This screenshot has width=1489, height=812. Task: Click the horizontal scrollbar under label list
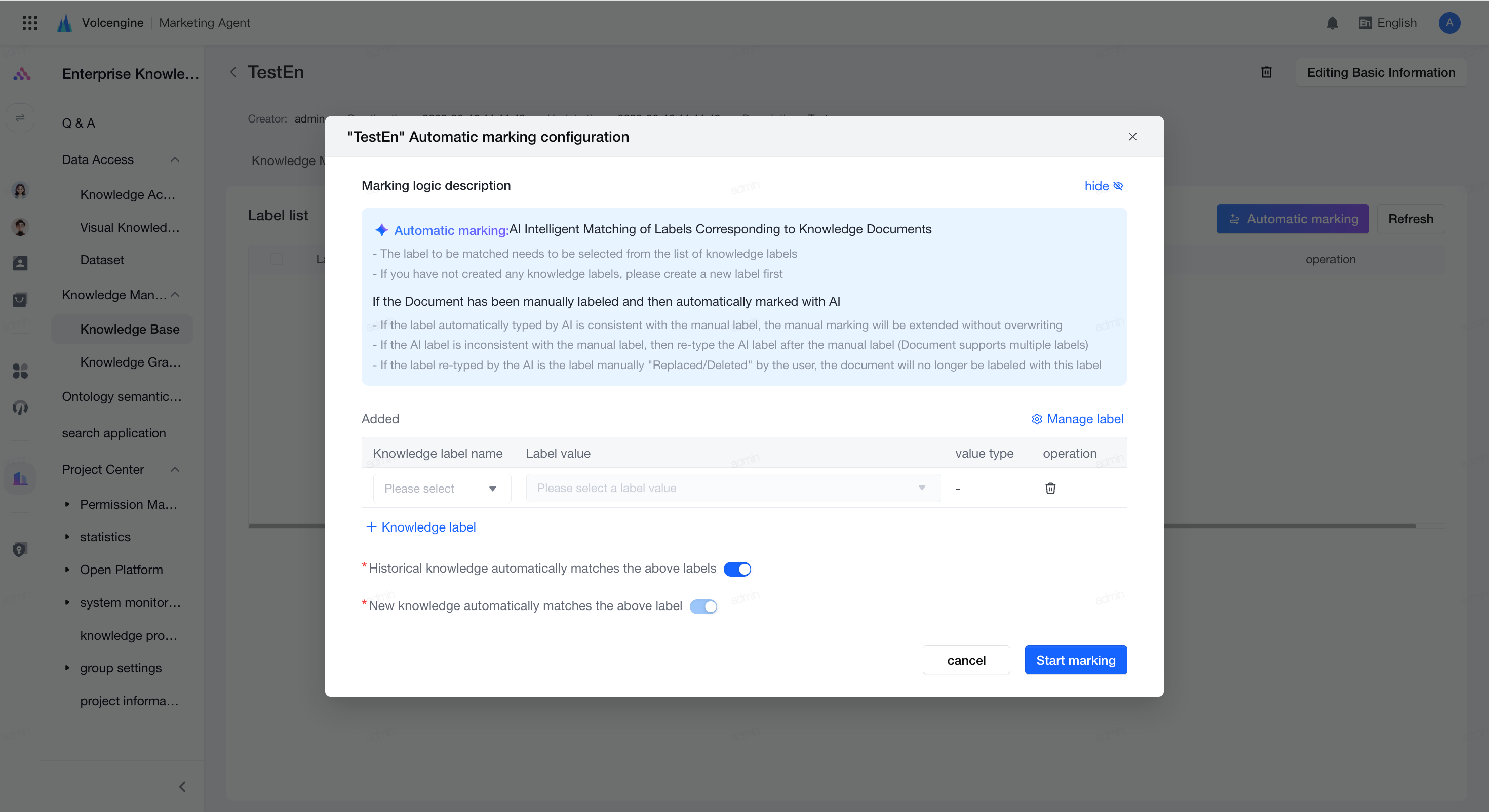(x=1289, y=526)
